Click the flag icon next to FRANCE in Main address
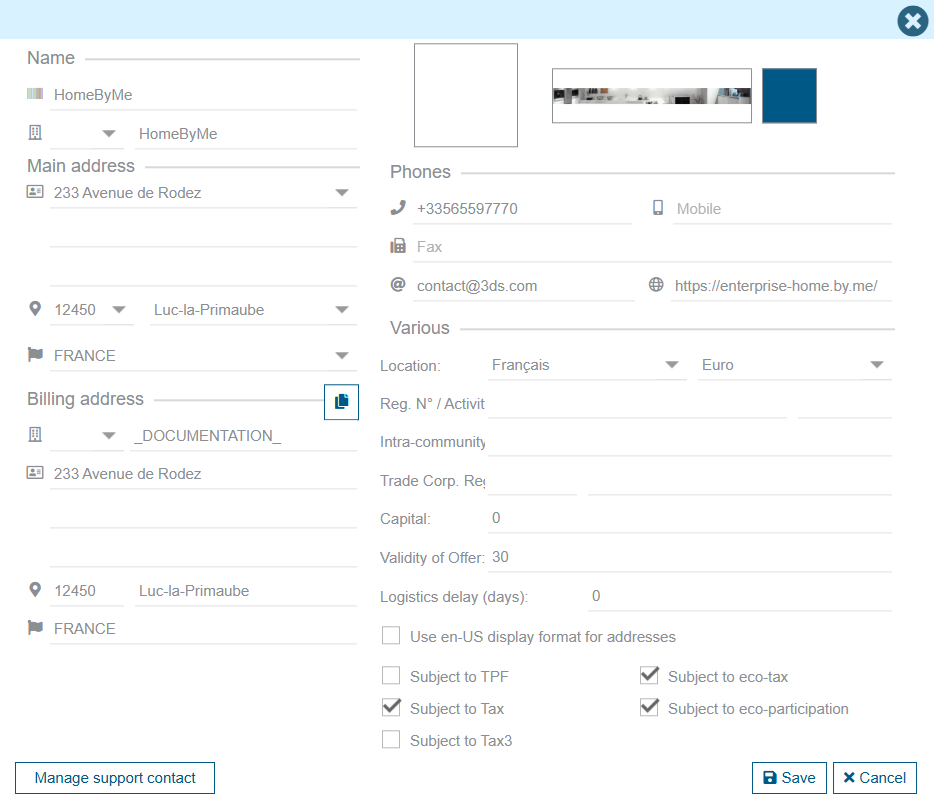934x799 pixels. (x=35, y=355)
